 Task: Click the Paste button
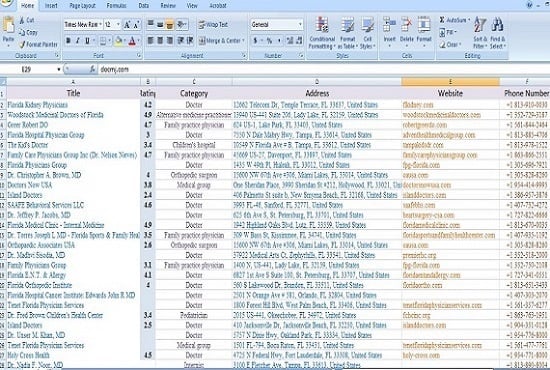click(x=8, y=30)
